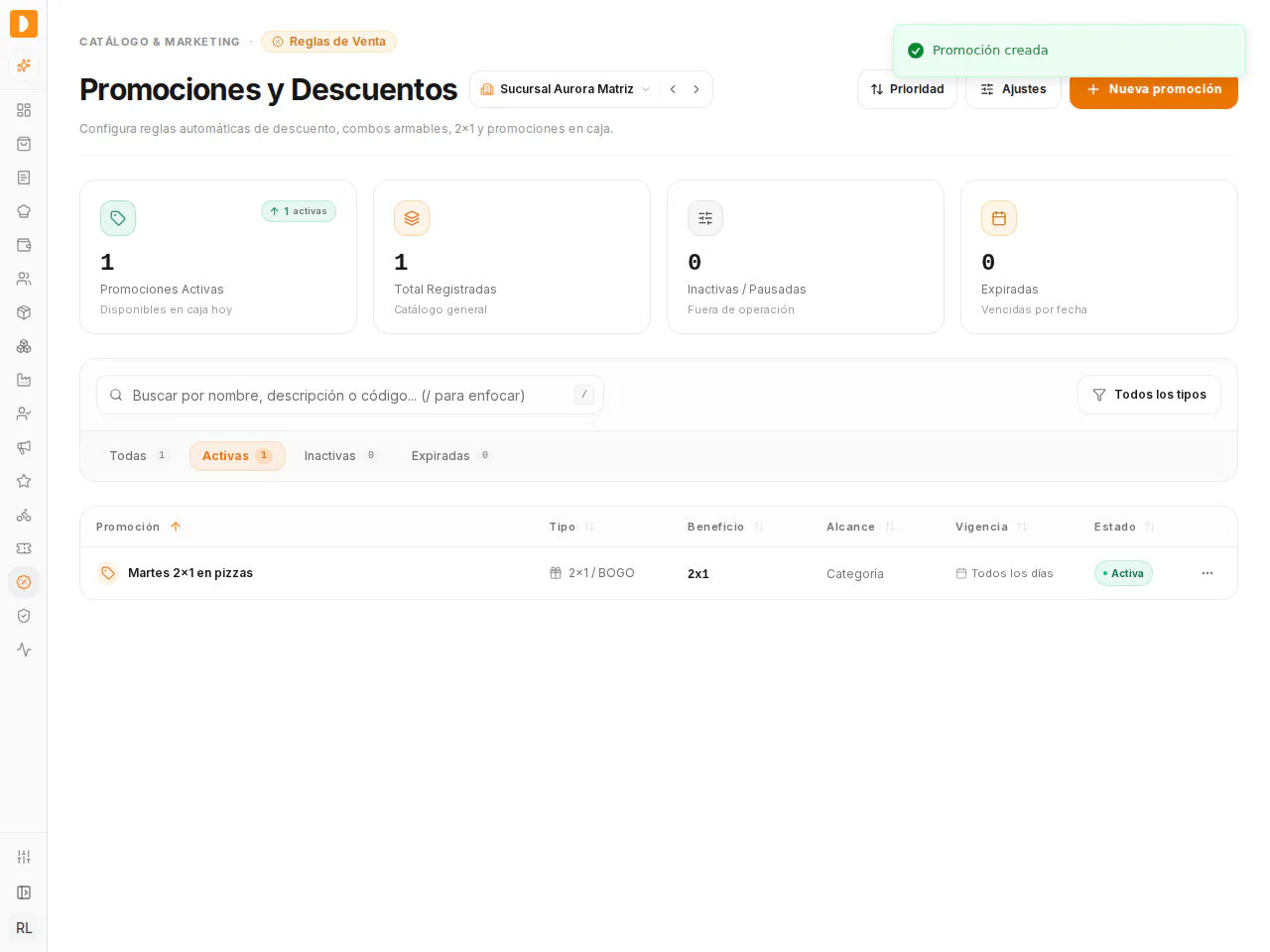The image size is (1270, 952).
Task: Switch to the Todas tab
Action: [139, 456]
